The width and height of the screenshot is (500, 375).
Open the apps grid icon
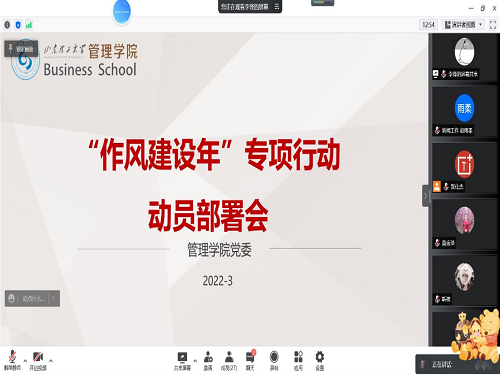298,360
